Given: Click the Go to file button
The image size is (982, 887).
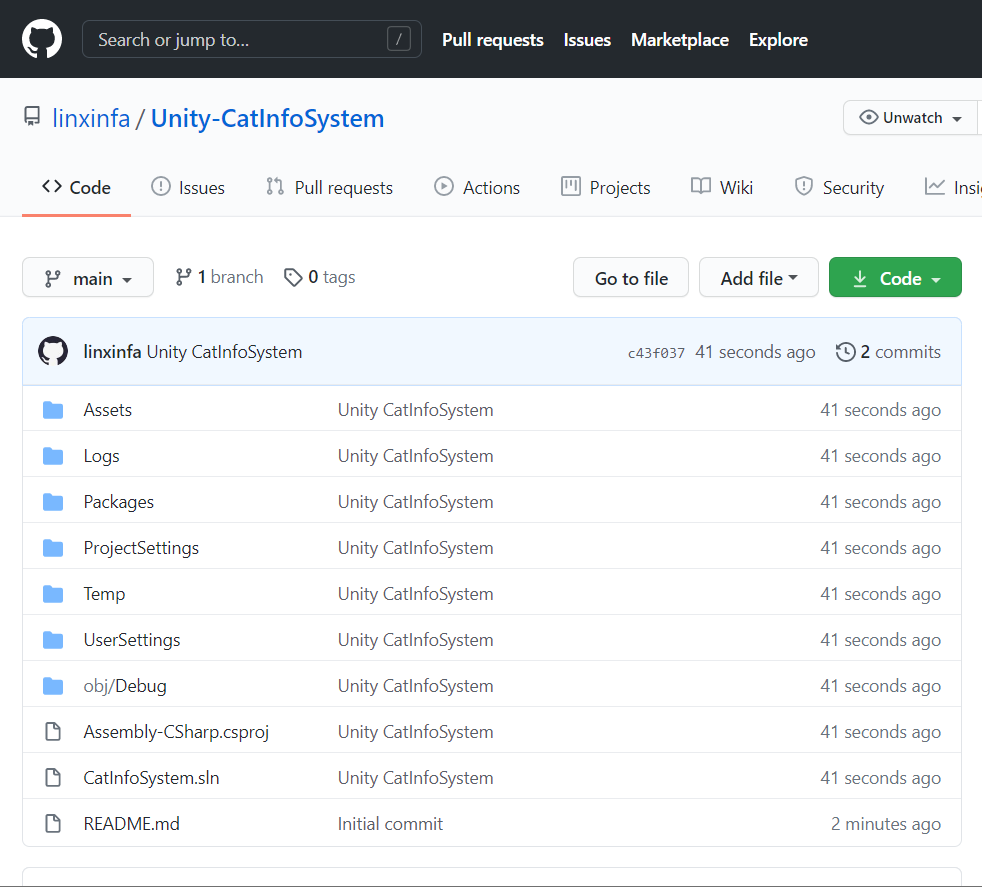Looking at the screenshot, I should coord(631,278).
